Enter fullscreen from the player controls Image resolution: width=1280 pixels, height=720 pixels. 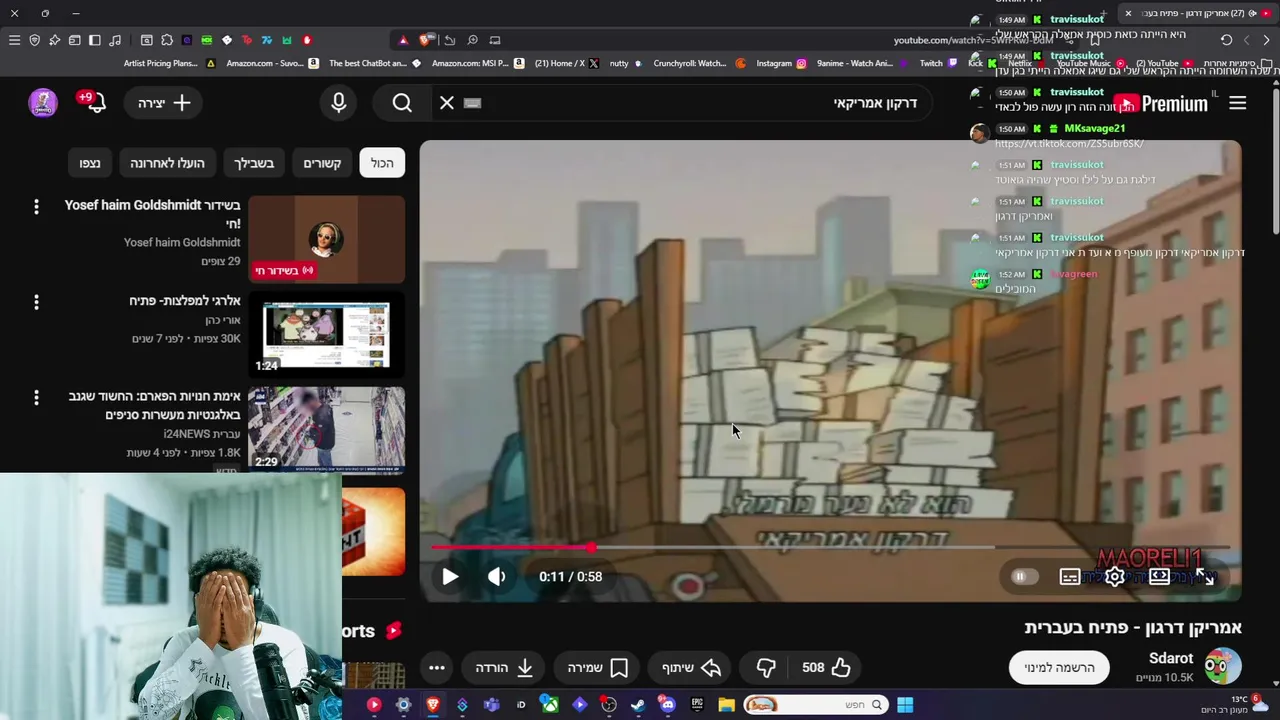coord(1204,577)
